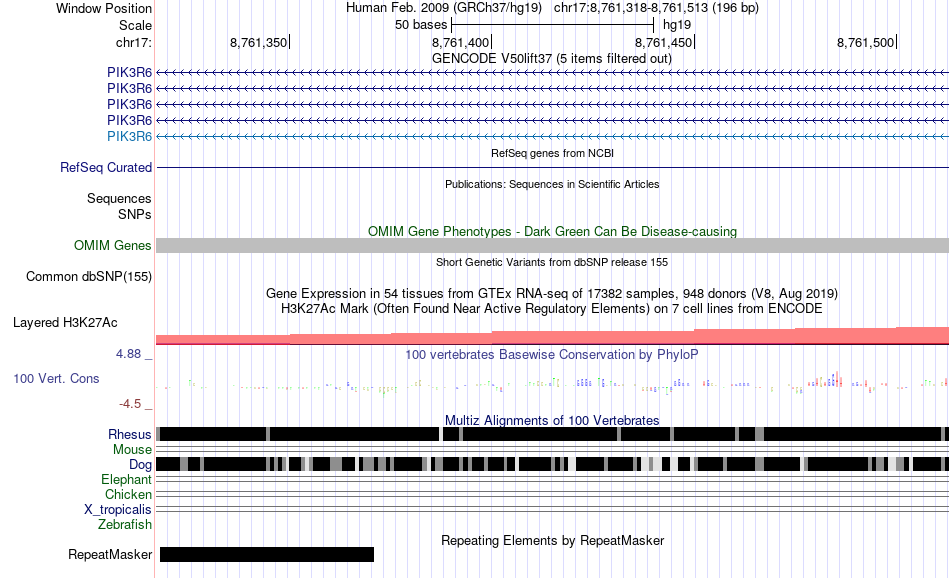Image resolution: width=950 pixels, height=578 pixels.
Task: Open RefSeq genes from NCBI title
Action: [552, 153]
